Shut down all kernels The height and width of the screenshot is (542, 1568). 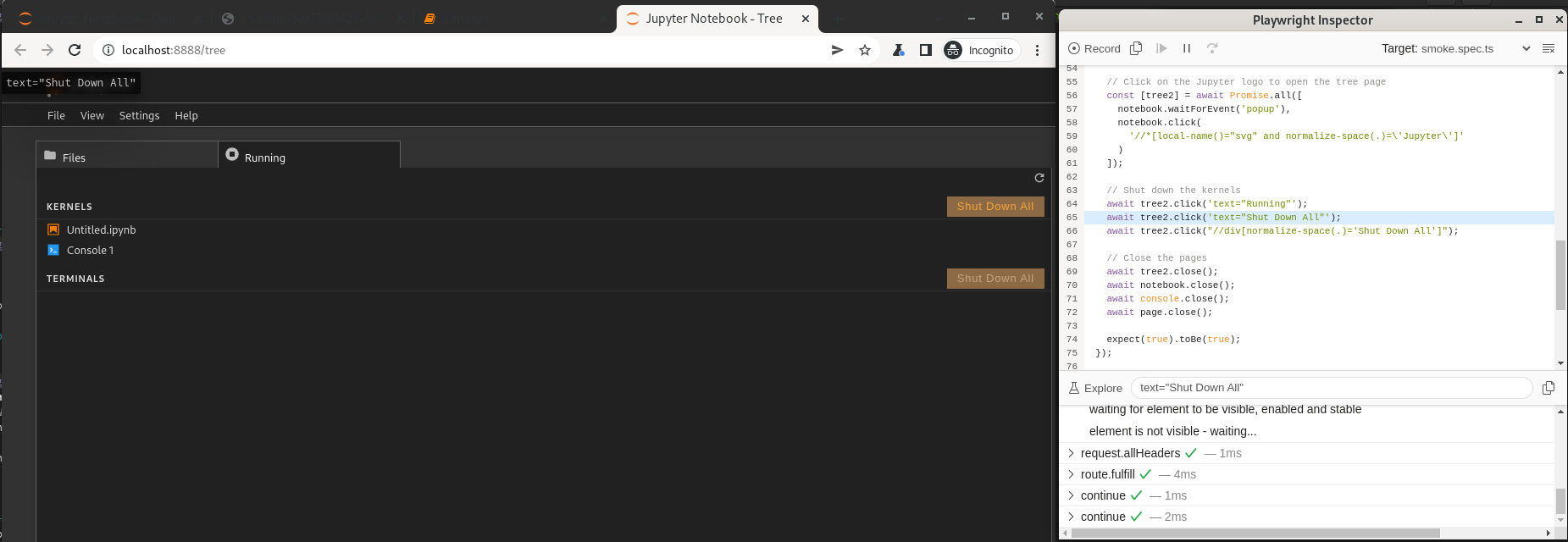[x=995, y=207]
